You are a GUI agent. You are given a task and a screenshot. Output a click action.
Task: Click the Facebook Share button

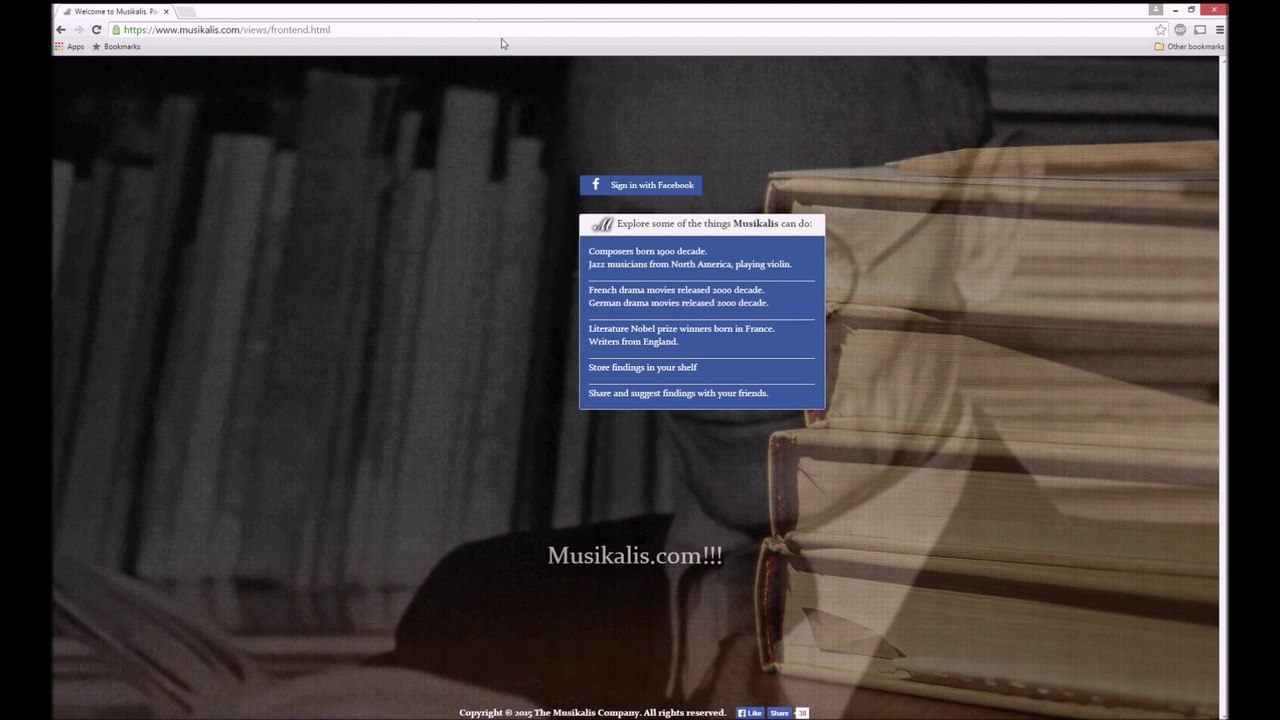779,713
